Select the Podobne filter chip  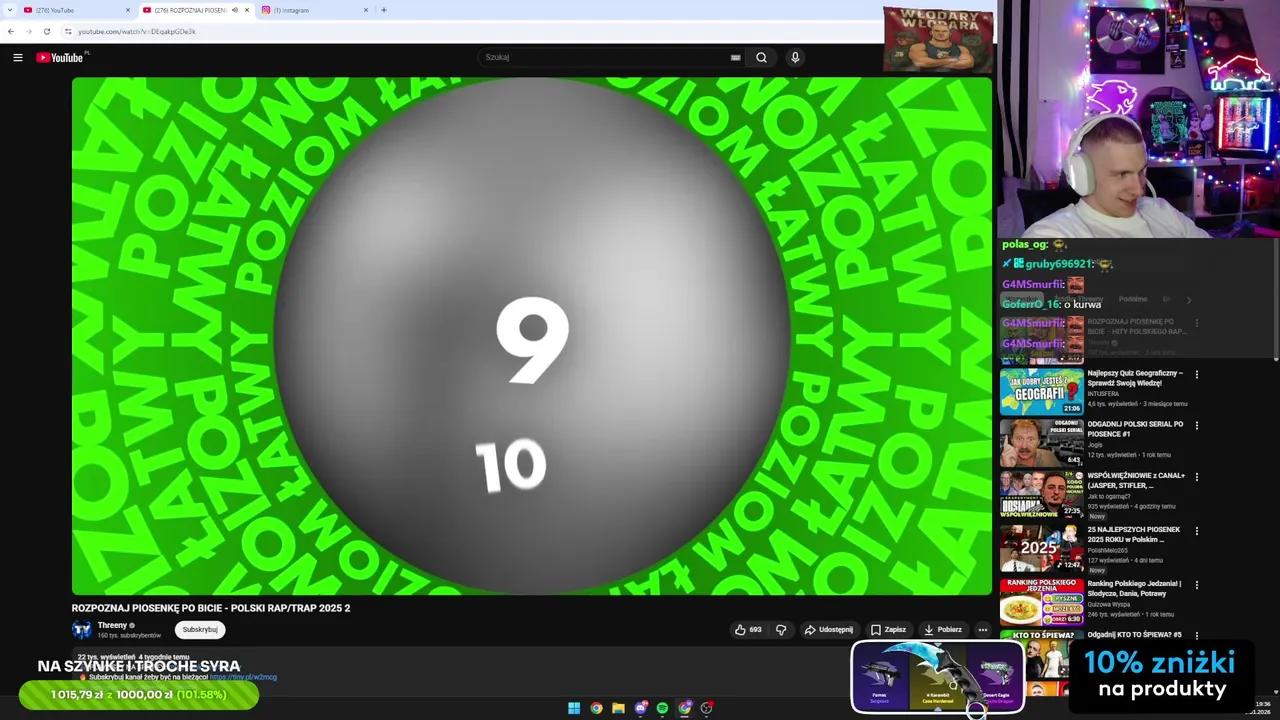tap(1133, 299)
